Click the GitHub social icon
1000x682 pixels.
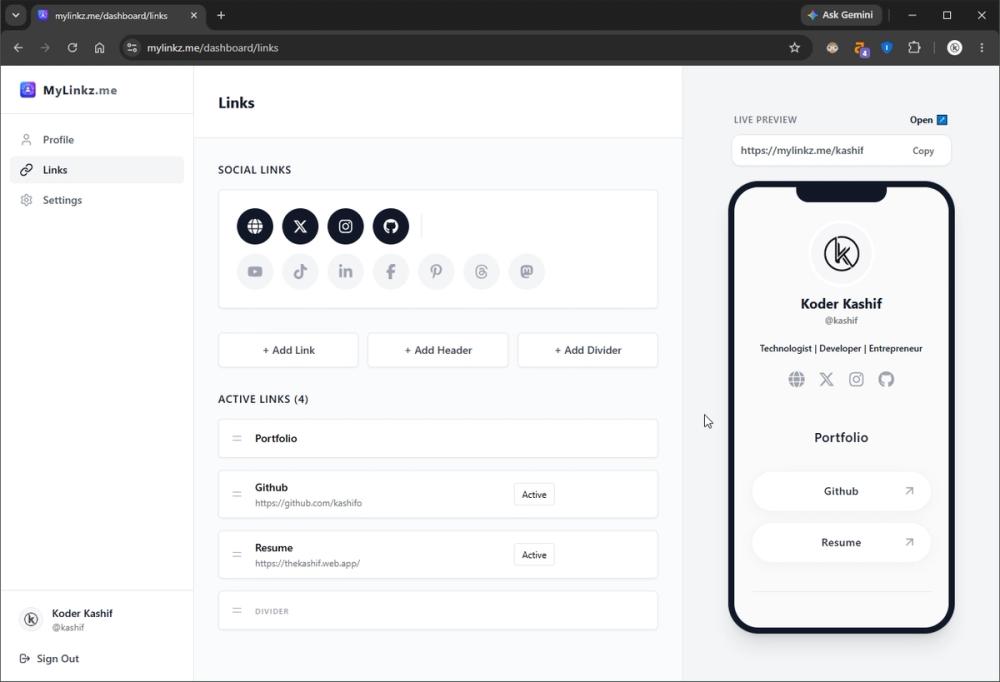[390, 226]
